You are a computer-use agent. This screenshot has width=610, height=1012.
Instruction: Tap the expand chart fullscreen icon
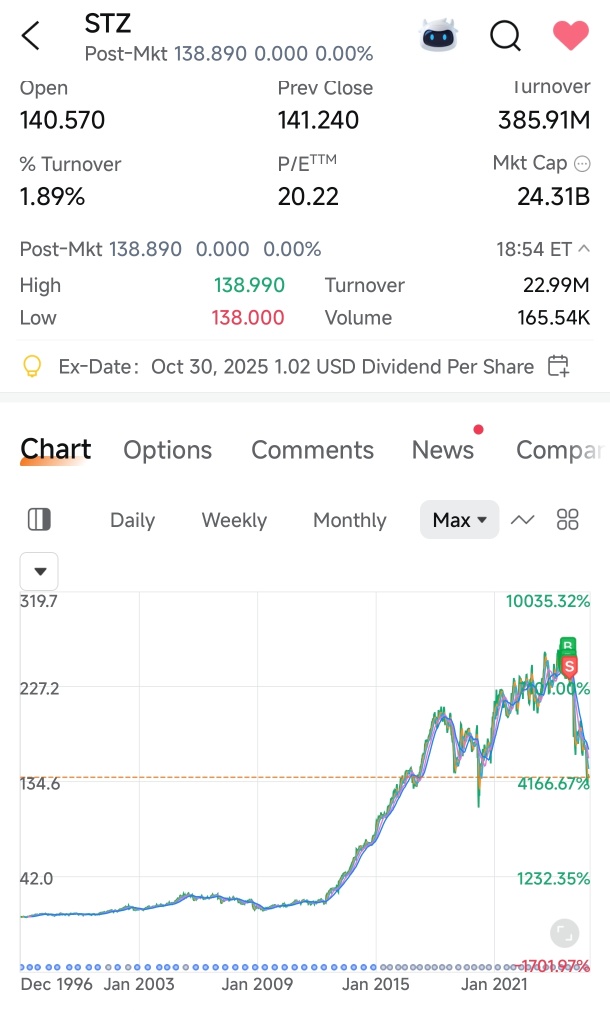(x=565, y=933)
